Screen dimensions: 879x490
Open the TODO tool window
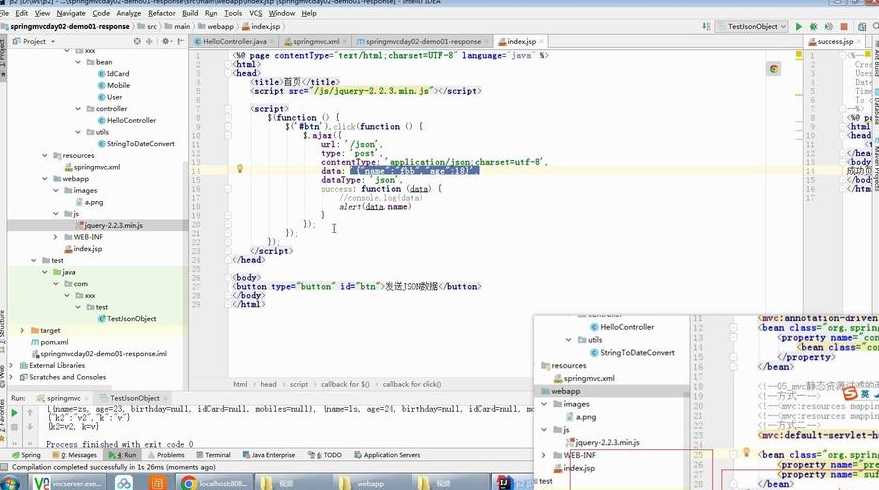click(x=325, y=455)
